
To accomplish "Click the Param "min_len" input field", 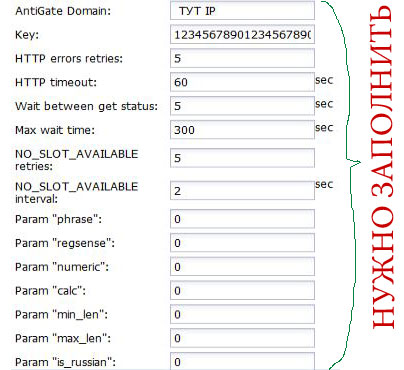I will (242, 314).
